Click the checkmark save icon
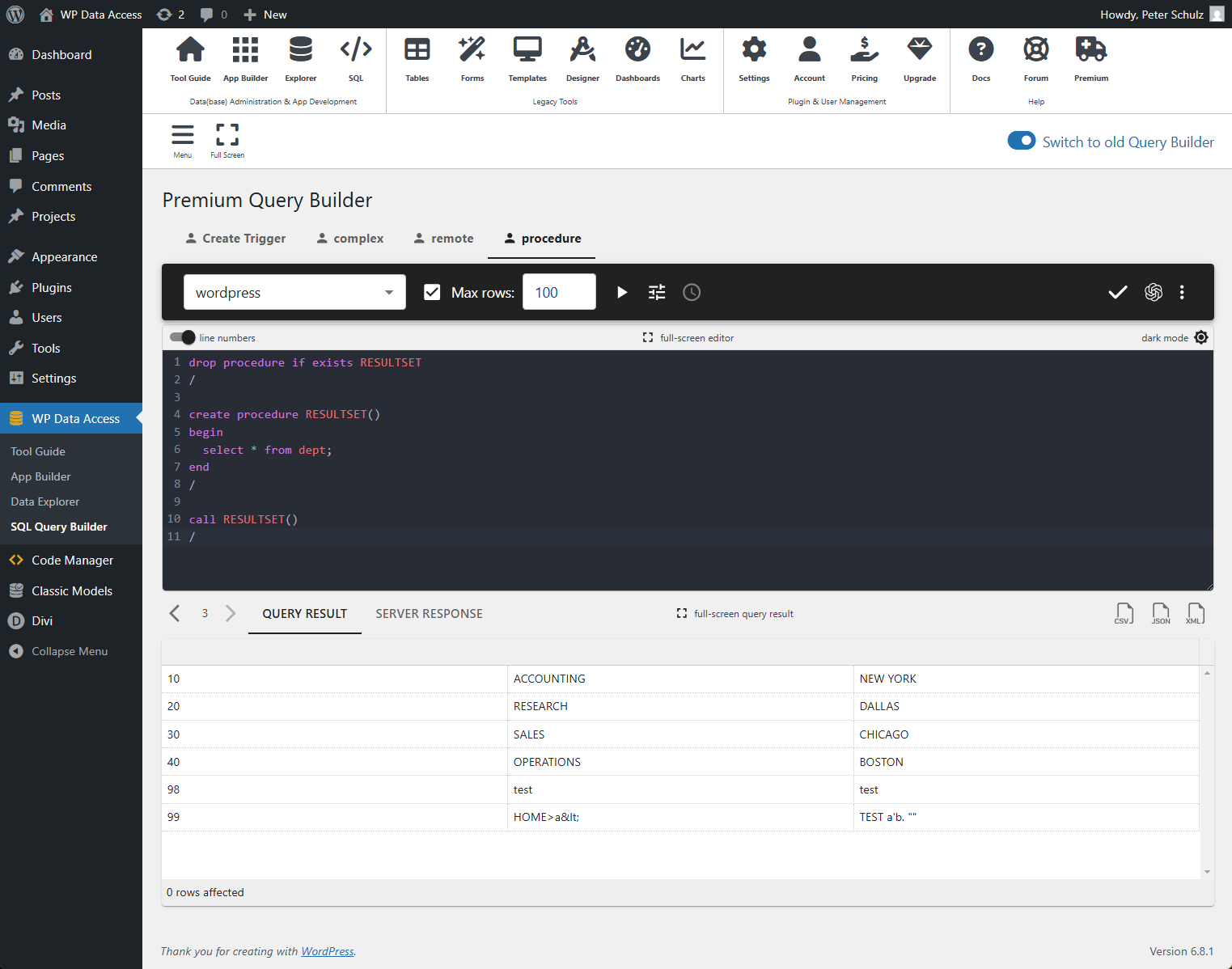Viewport: 1232px width, 969px height. (x=1118, y=292)
